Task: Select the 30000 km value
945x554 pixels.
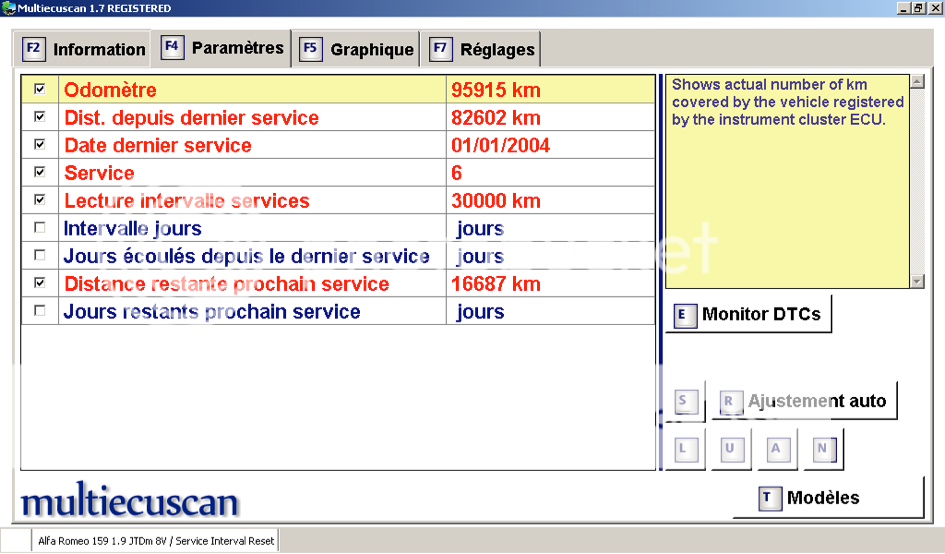Action: coord(495,201)
